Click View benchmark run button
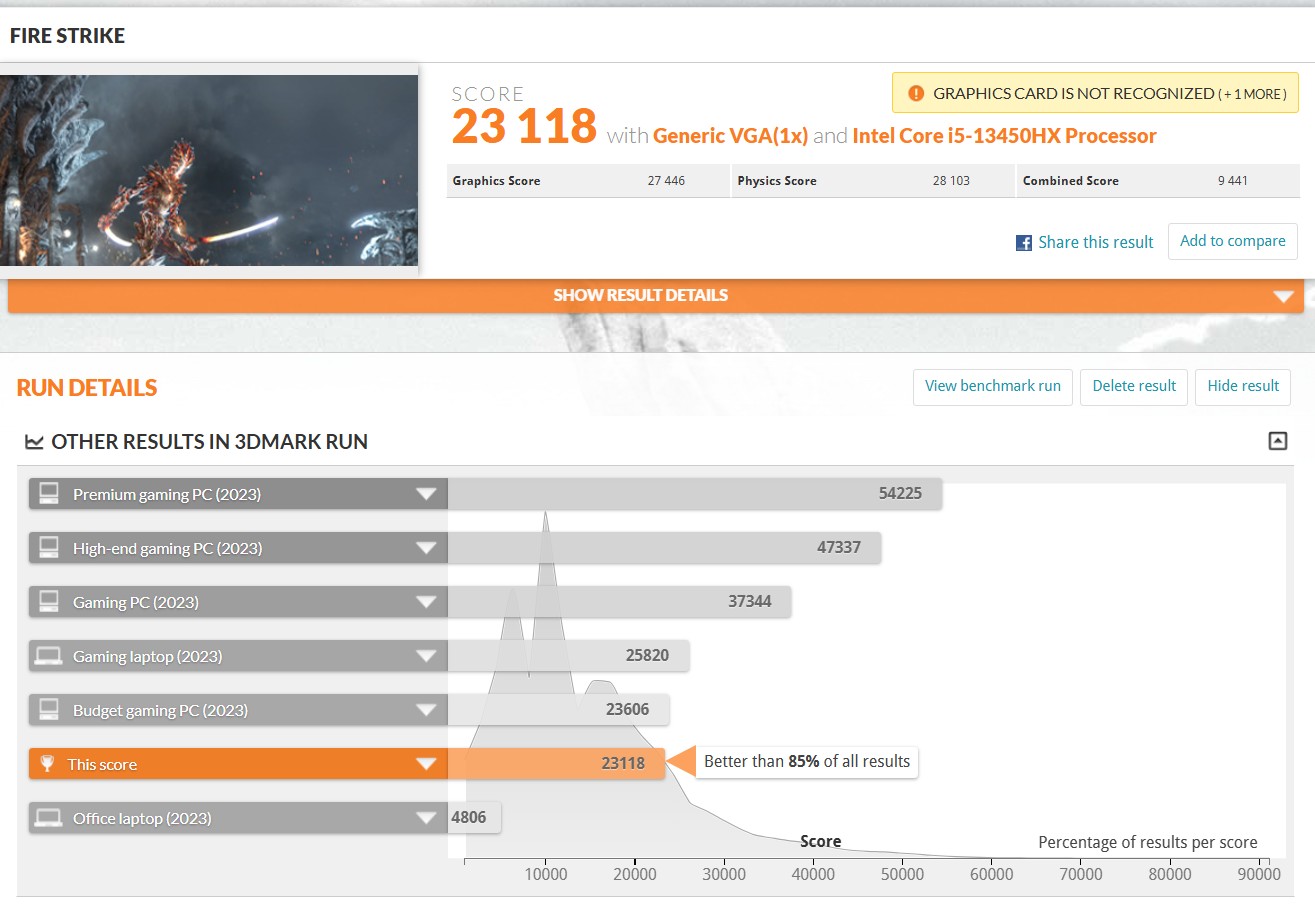Image resolution: width=1315 pixels, height=904 pixels. coord(992,386)
